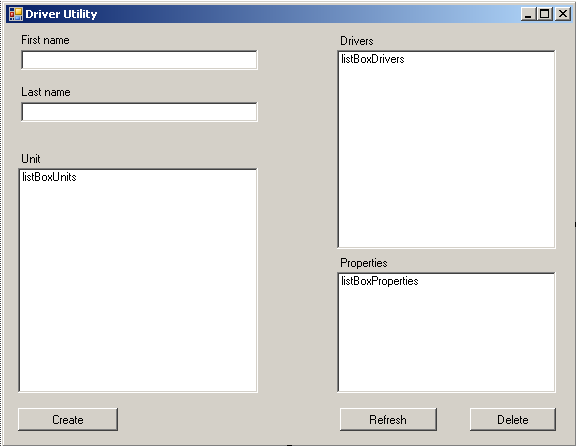Click the Properties label
The width and height of the screenshot is (576, 446).
(364, 263)
